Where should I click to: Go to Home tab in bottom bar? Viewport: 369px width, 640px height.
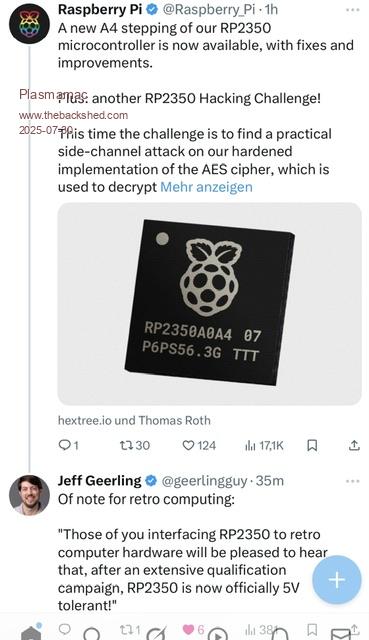31,633
